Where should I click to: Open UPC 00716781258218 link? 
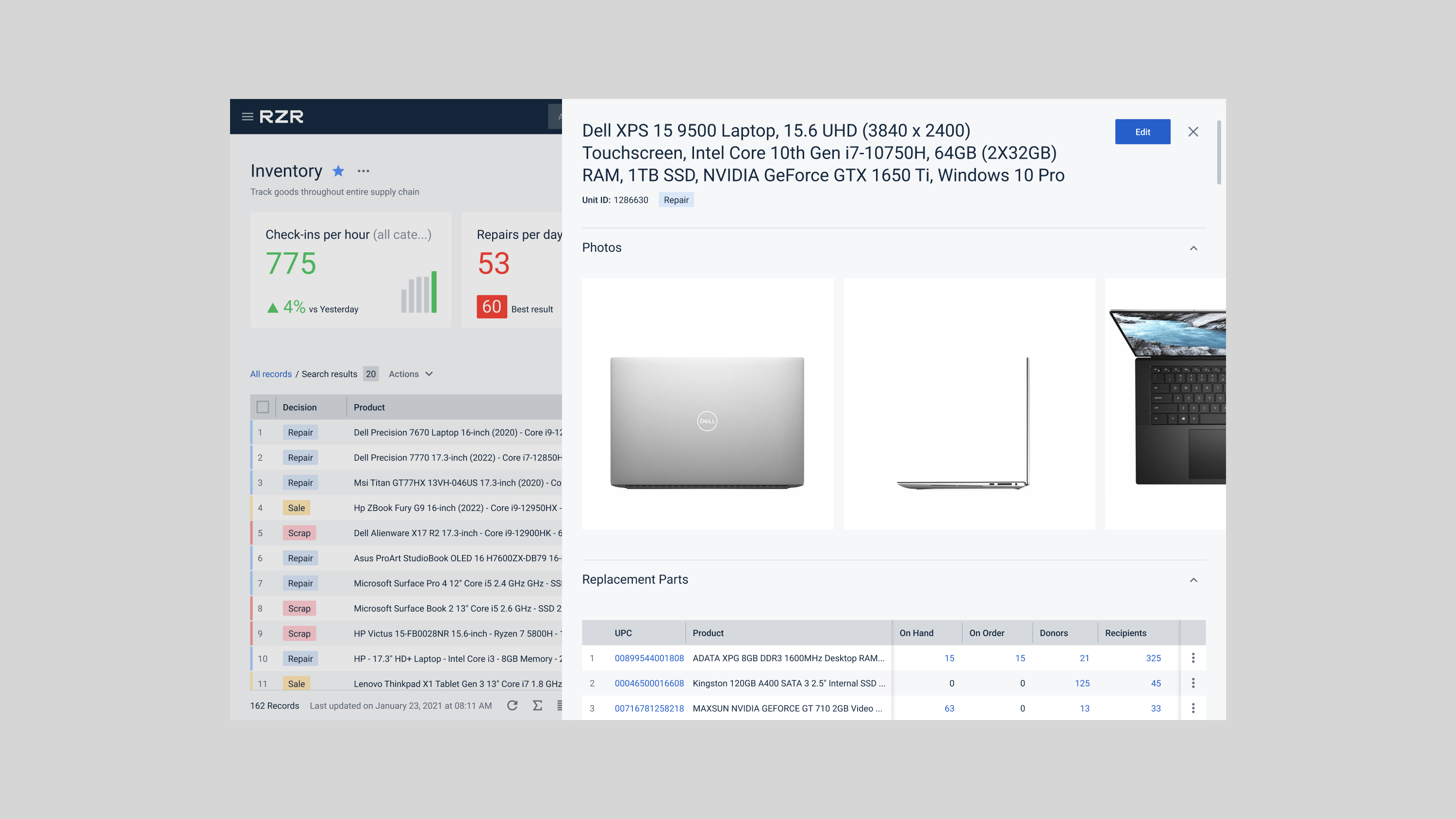click(x=649, y=708)
